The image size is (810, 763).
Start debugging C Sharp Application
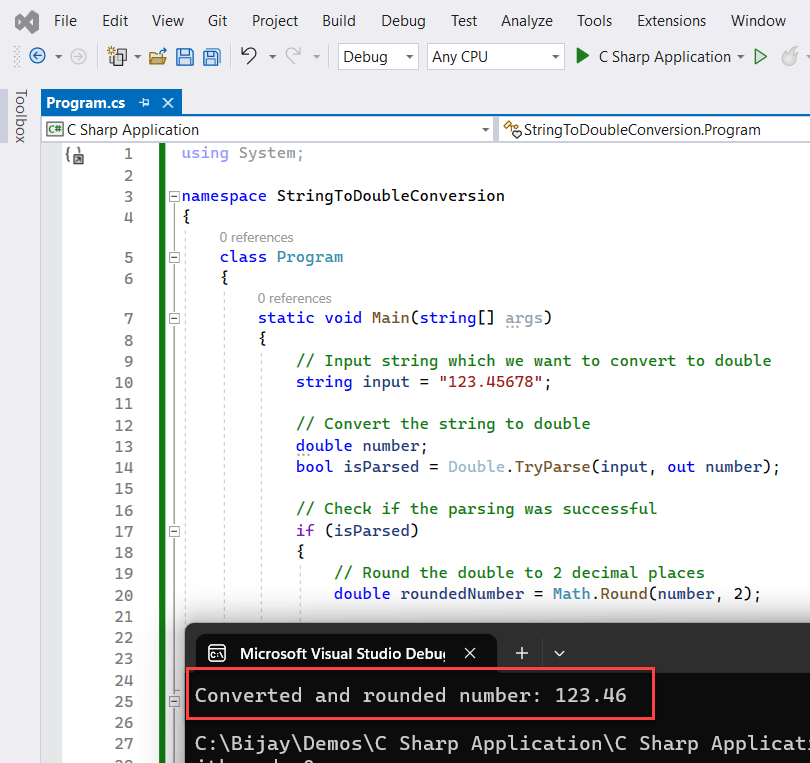(x=584, y=57)
